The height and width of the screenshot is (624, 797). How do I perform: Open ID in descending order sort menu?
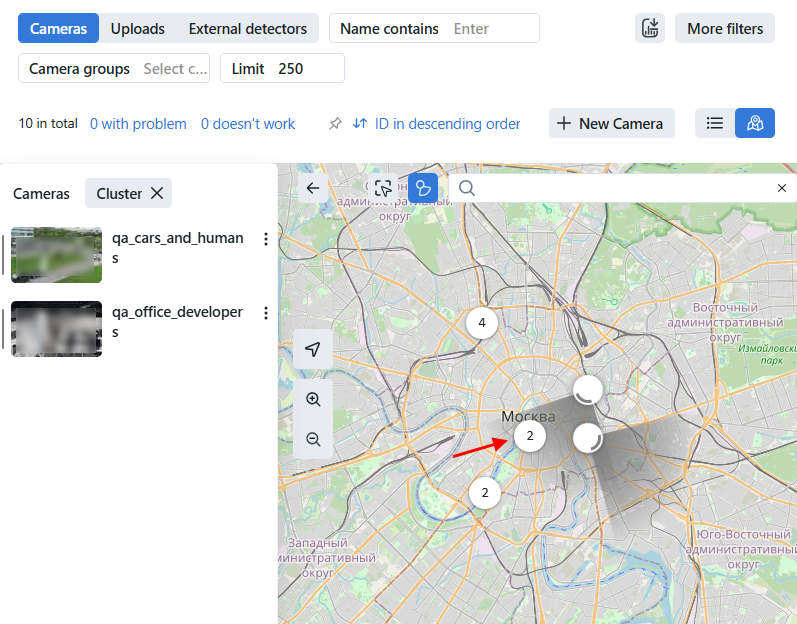tap(437, 124)
